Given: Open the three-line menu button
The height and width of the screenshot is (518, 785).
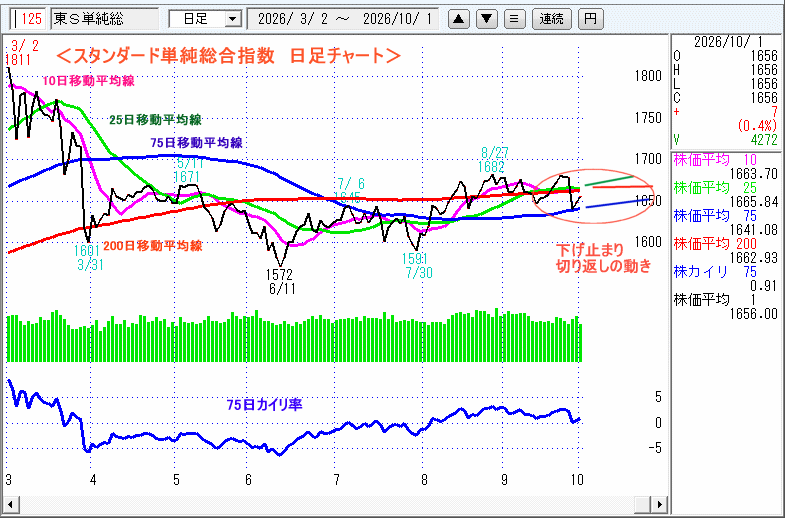Looking at the screenshot, I should (514, 19).
